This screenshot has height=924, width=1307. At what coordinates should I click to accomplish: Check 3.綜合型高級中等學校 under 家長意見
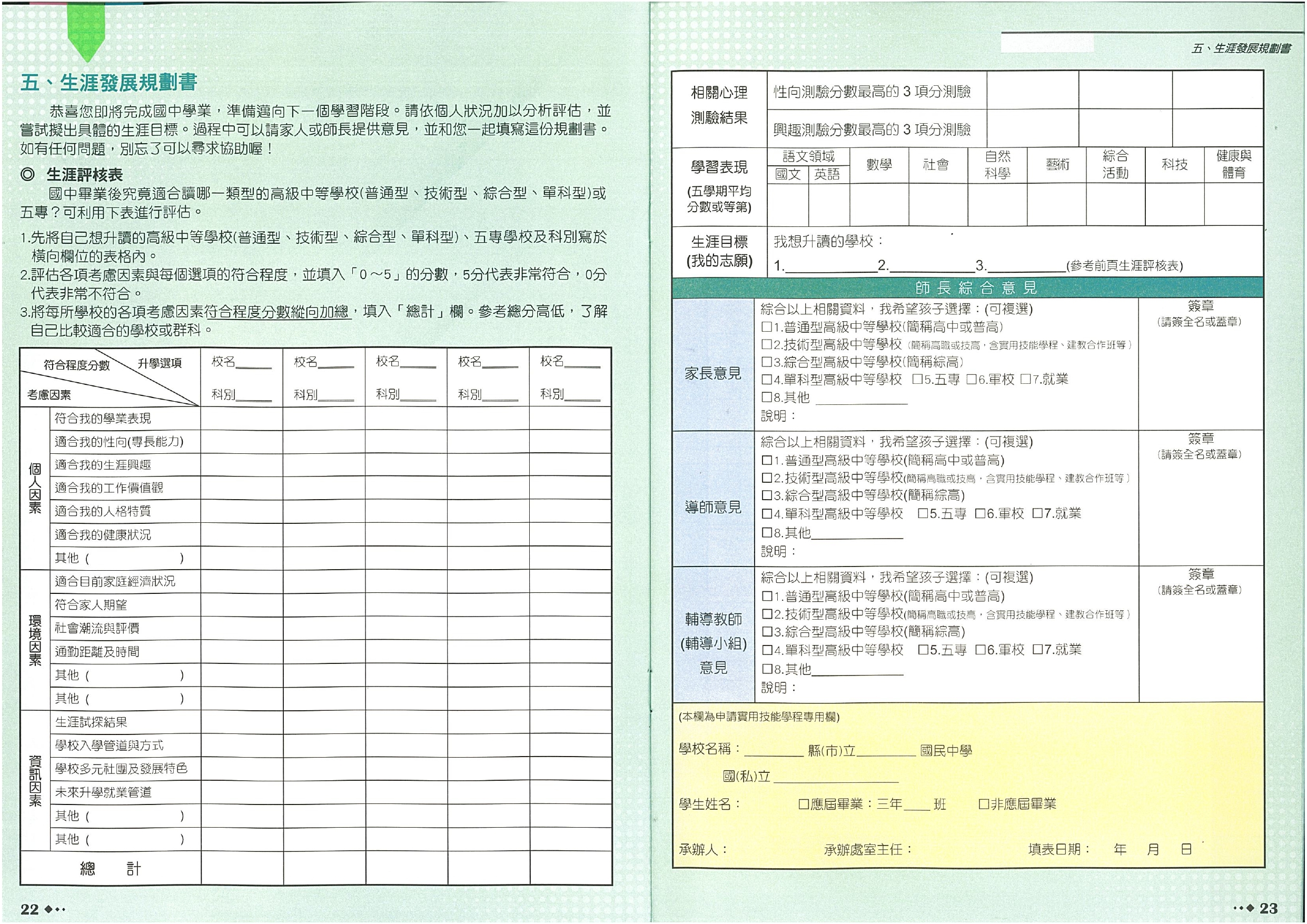[767, 362]
